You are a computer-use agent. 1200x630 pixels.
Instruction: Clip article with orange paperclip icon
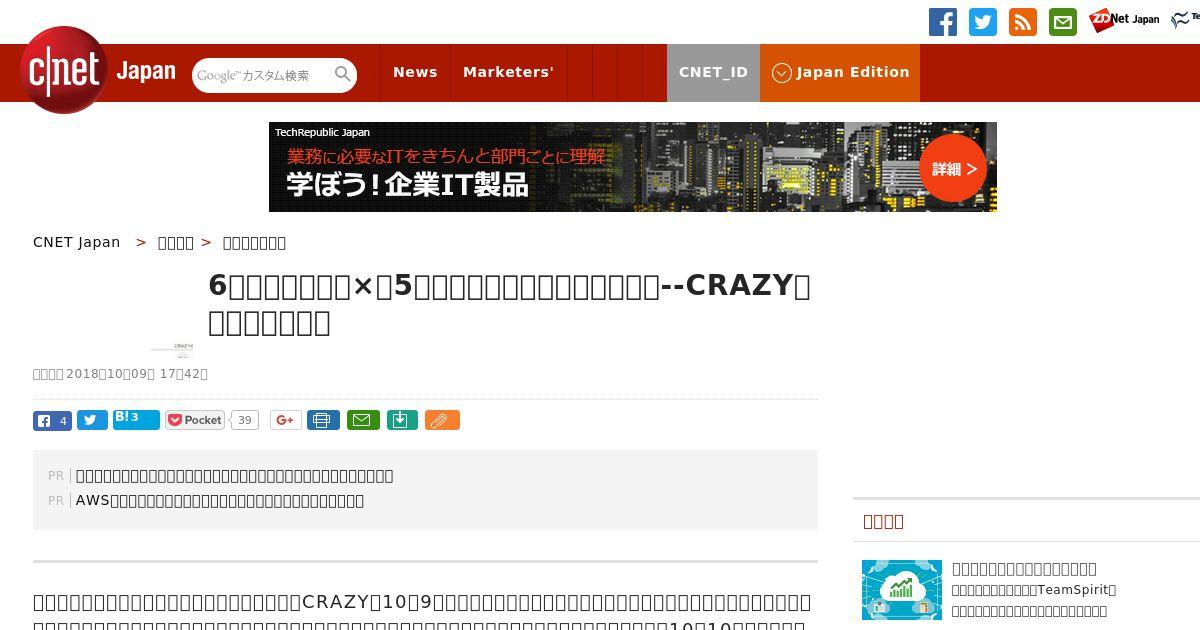coord(442,421)
